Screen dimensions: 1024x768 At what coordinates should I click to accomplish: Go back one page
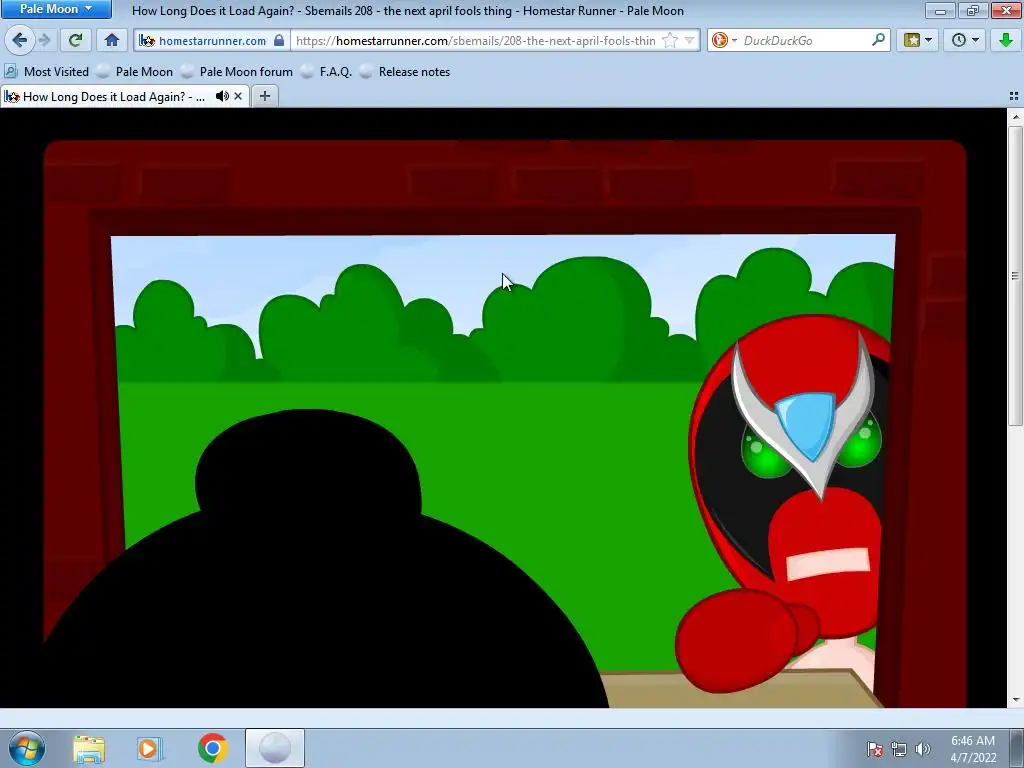pos(19,40)
